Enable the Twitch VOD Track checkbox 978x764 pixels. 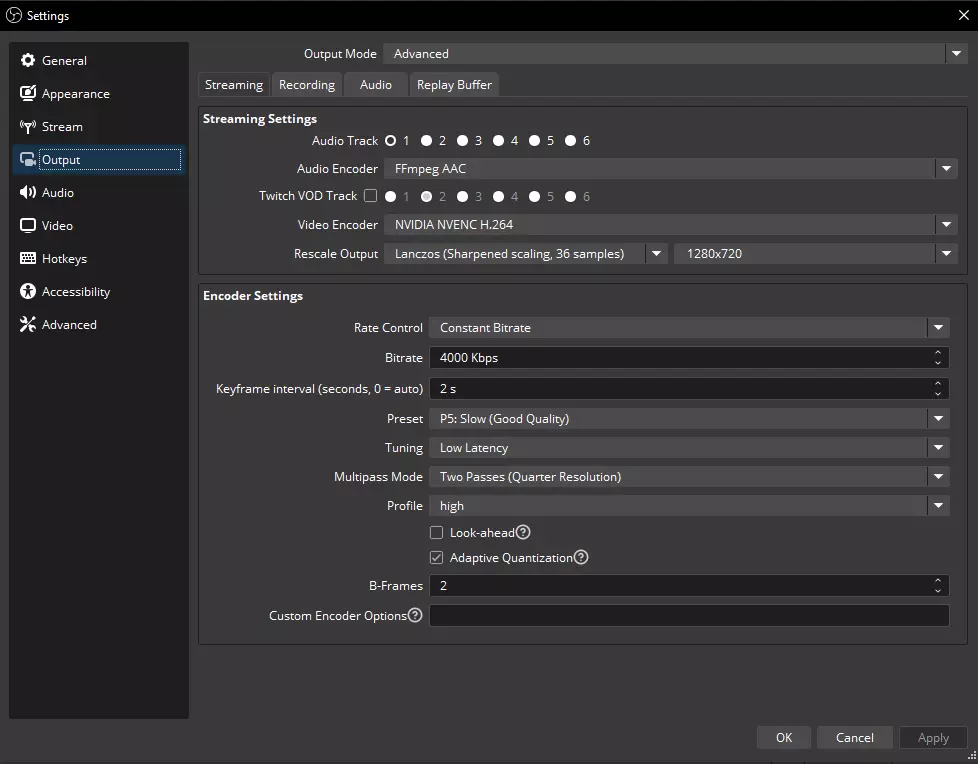pyautogui.click(x=370, y=197)
